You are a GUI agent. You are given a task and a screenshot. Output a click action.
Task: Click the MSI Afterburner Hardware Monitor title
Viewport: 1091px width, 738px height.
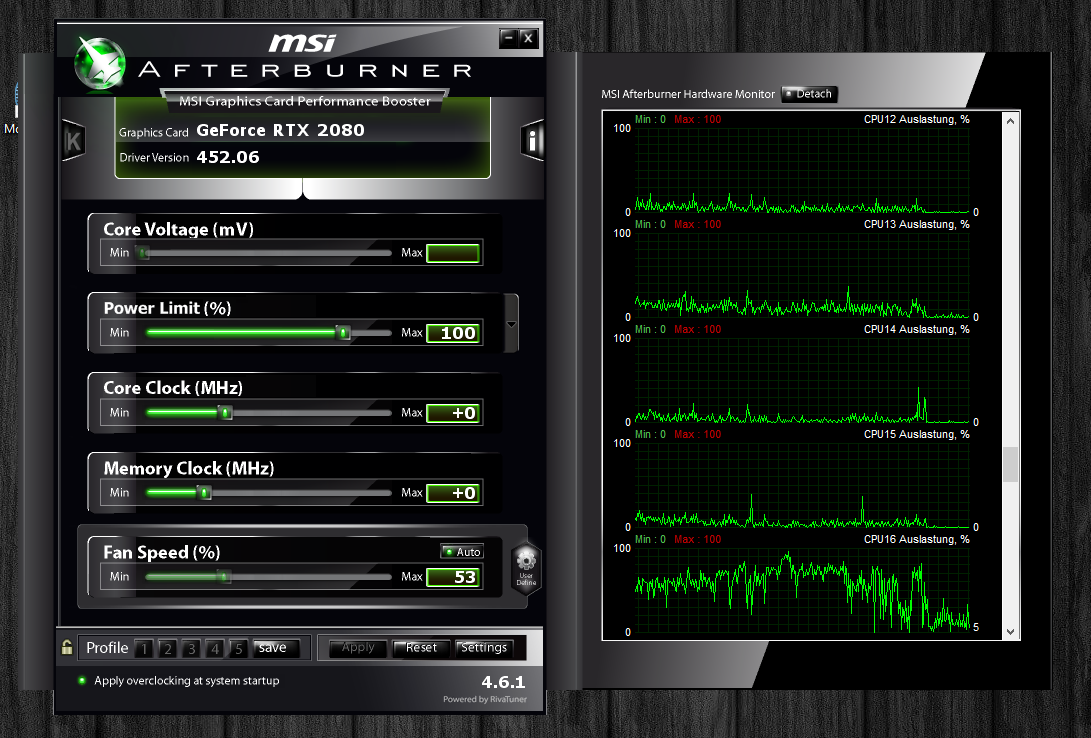pos(688,94)
